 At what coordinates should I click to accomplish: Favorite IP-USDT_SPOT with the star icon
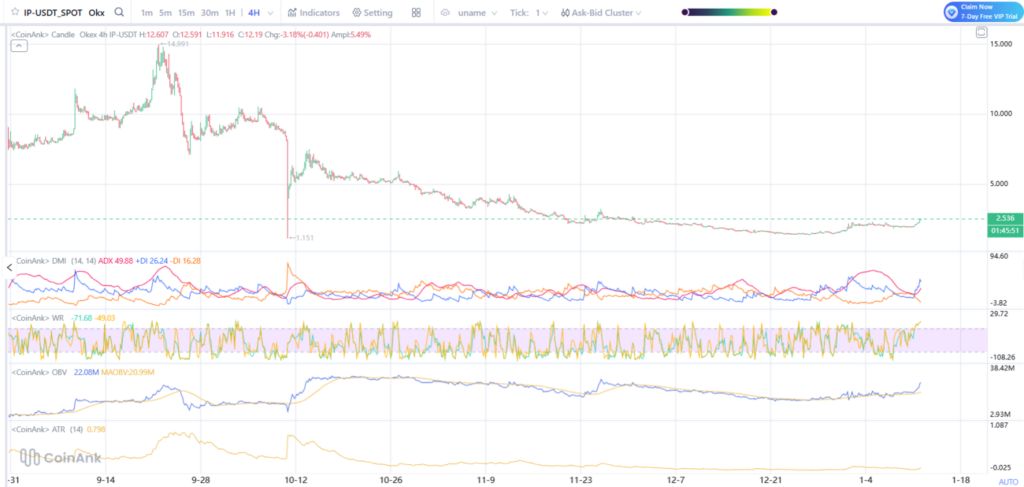coord(14,12)
